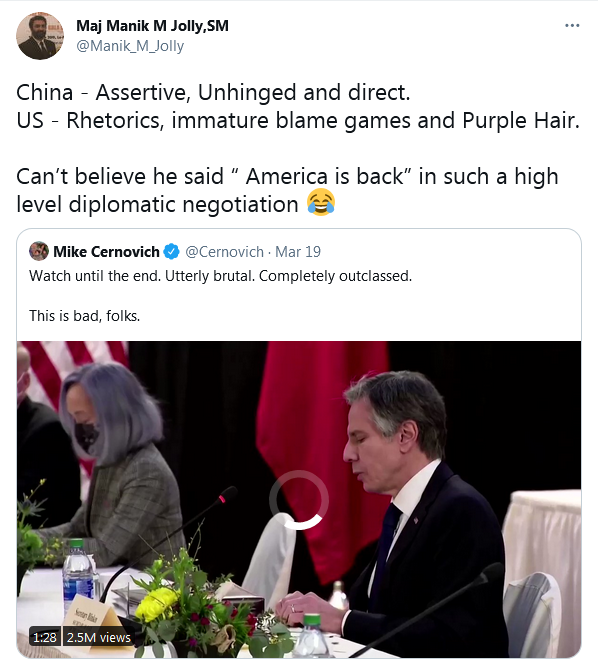
Task: Open the quoted tweet video thumbnail
Action: coord(299,499)
